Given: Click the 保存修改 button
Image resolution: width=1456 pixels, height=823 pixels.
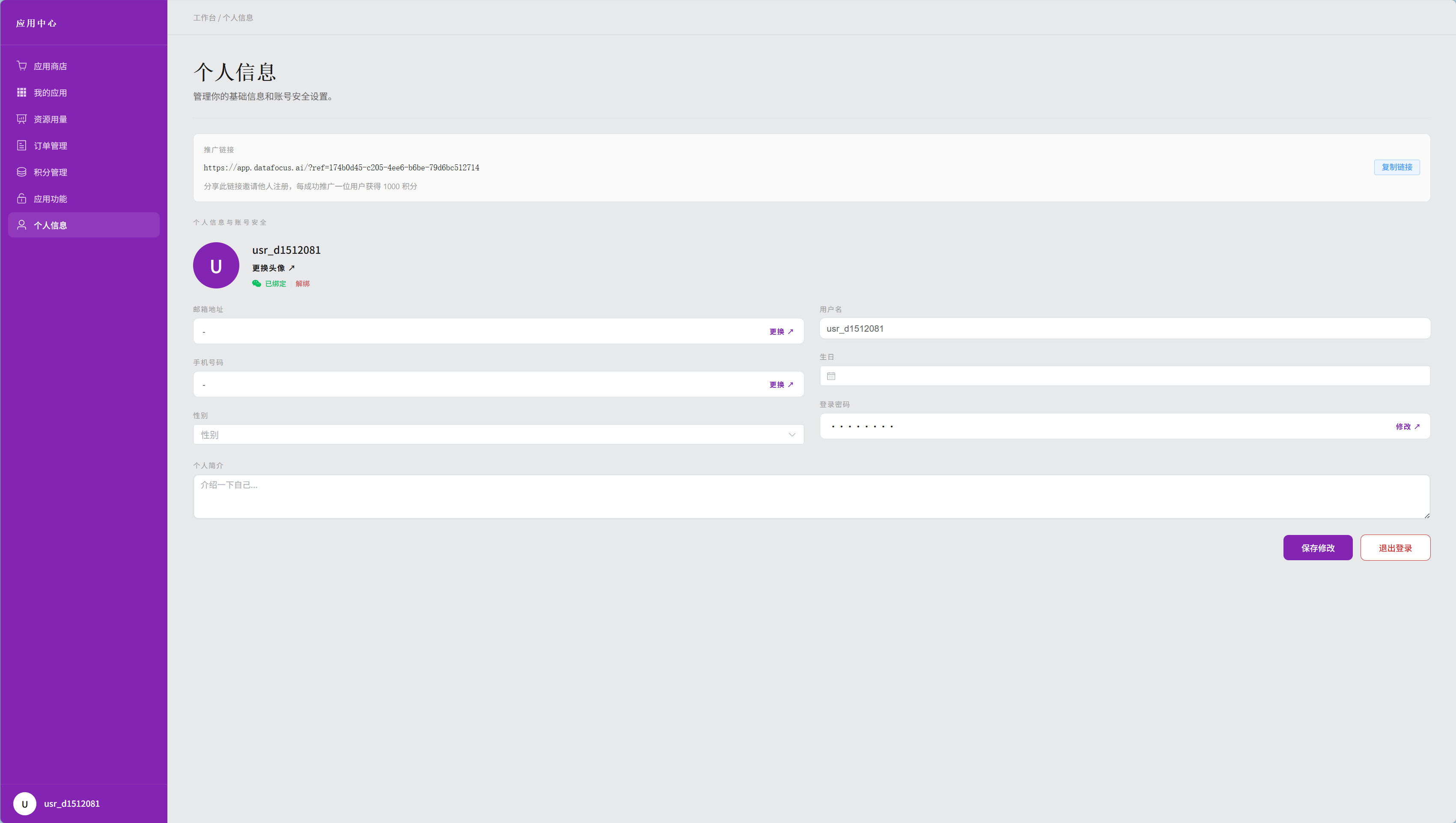Looking at the screenshot, I should (1318, 548).
